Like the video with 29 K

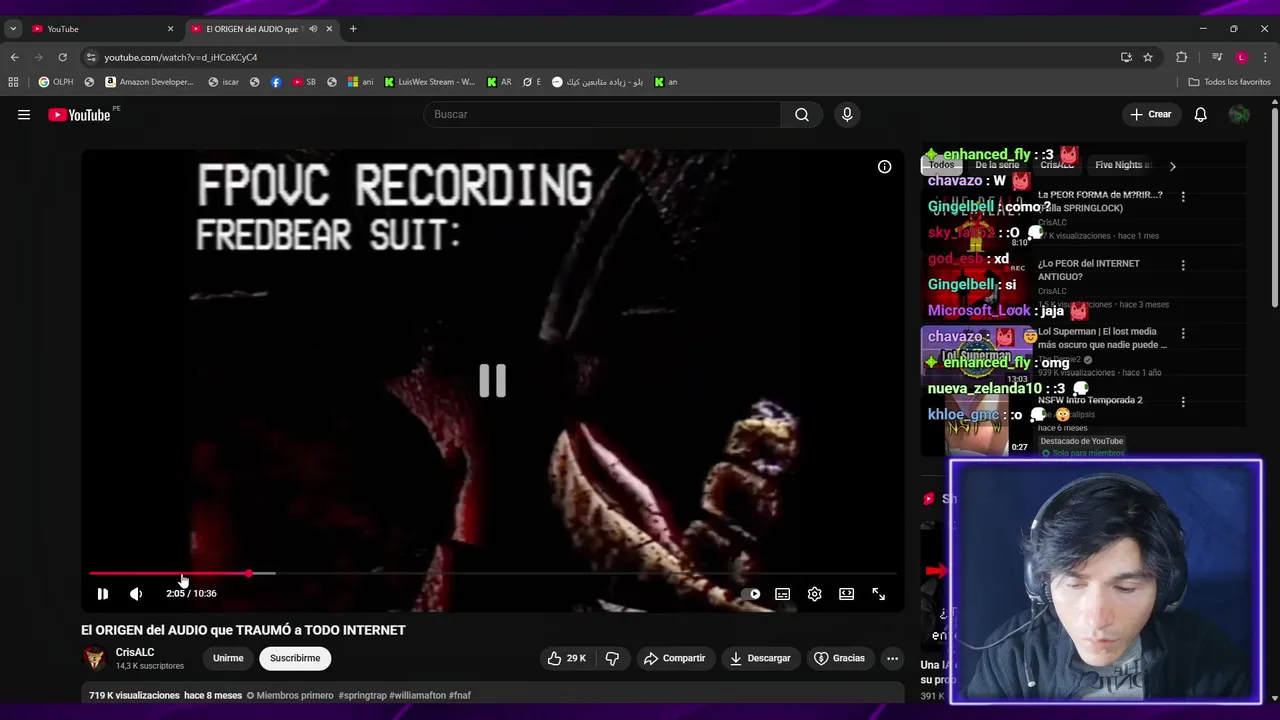(x=566, y=658)
